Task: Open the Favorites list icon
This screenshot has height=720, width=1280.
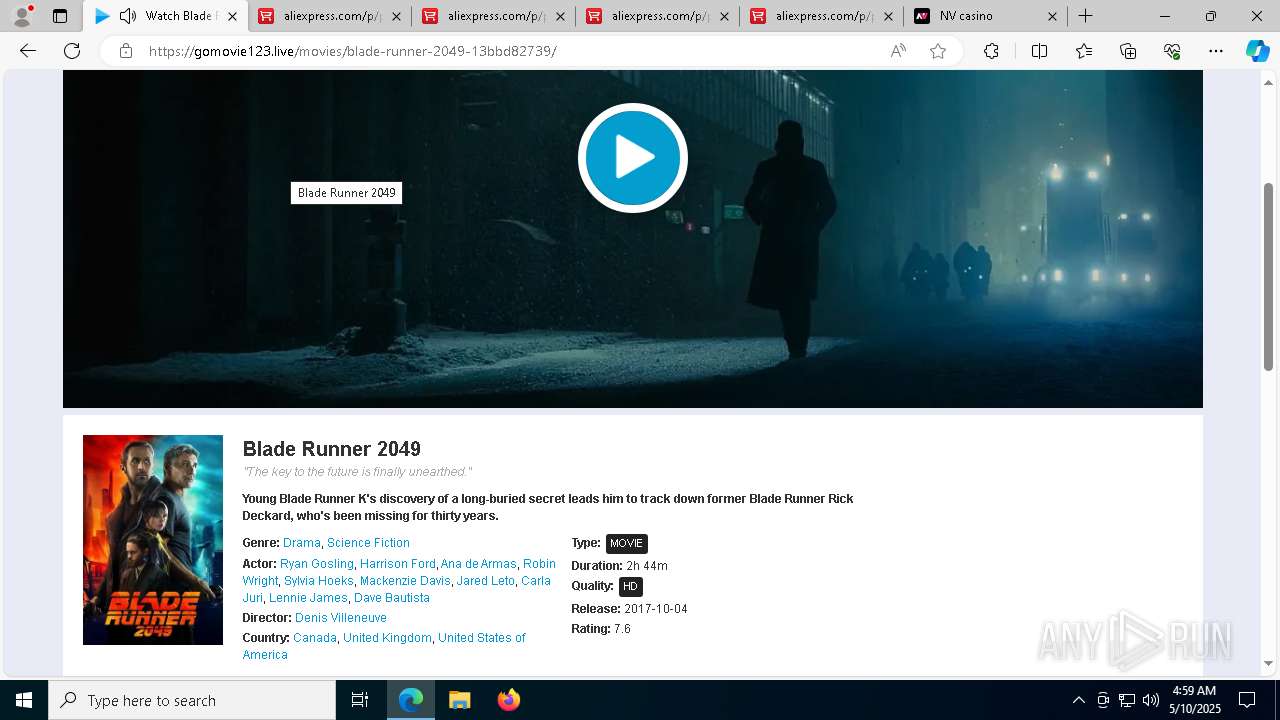Action: click(x=1084, y=51)
